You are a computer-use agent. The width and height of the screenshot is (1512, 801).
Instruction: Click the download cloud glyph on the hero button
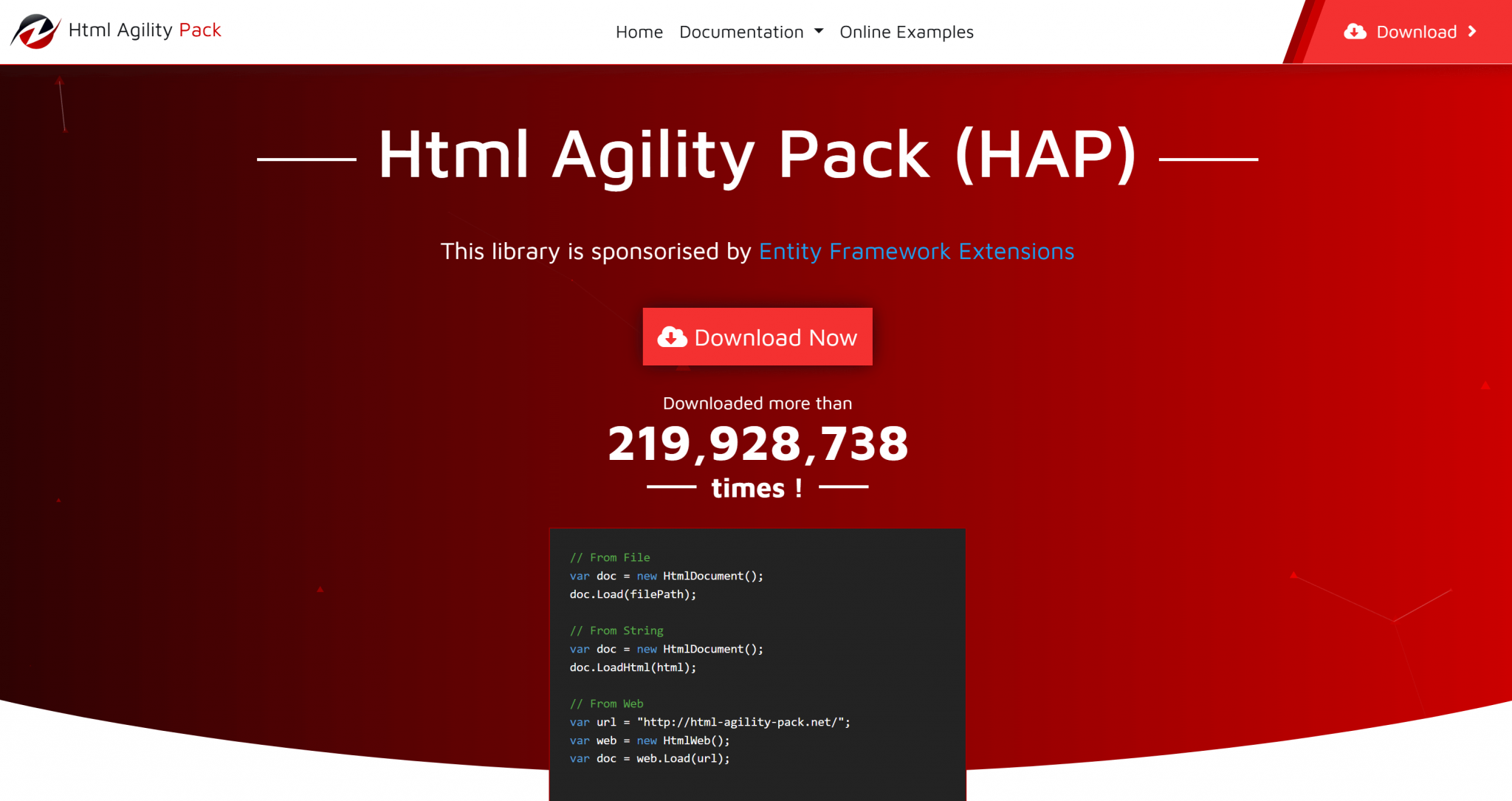click(672, 337)
